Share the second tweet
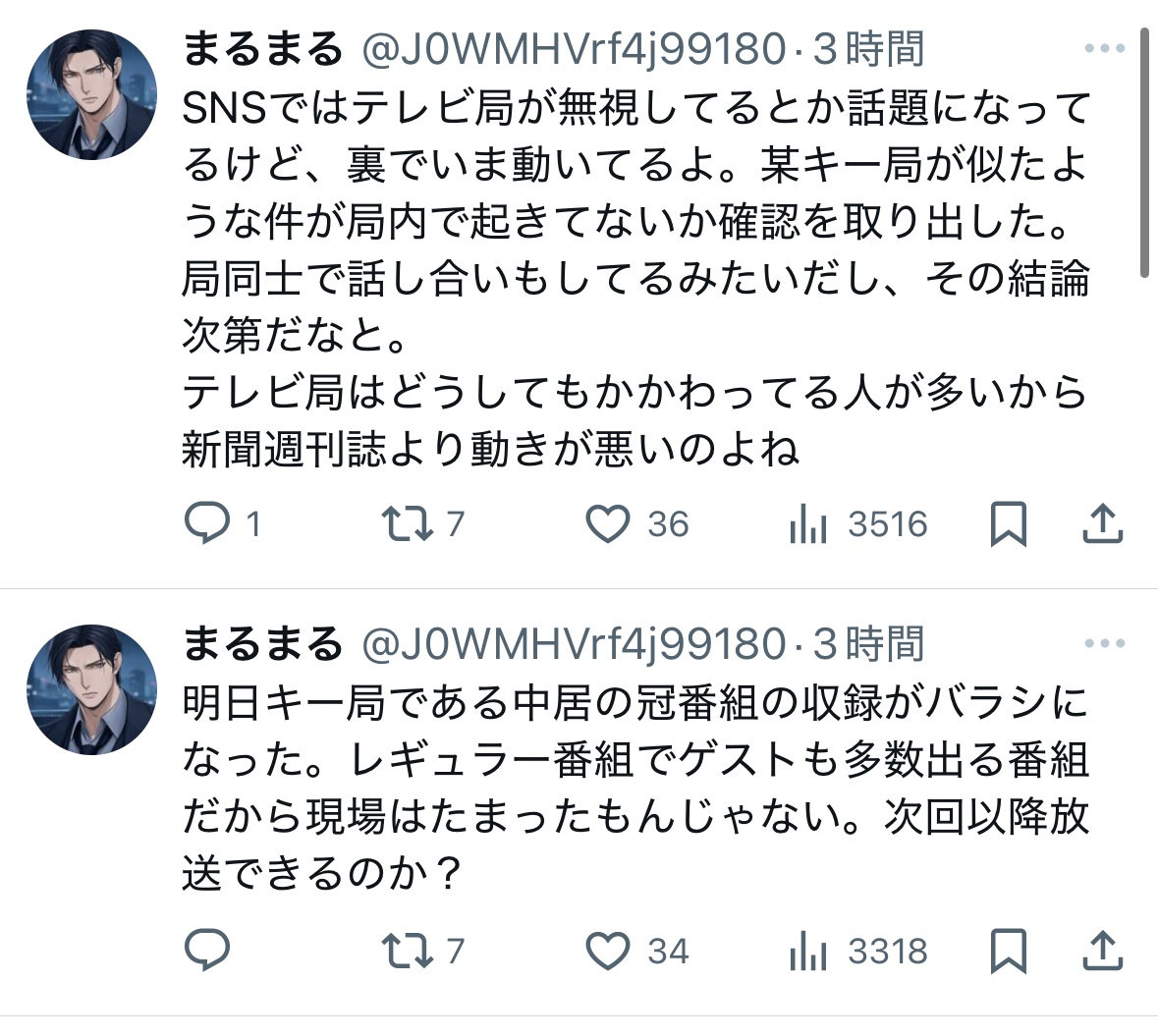1158x1036 pixels. pyautogui.click(x=1103, y=951)
